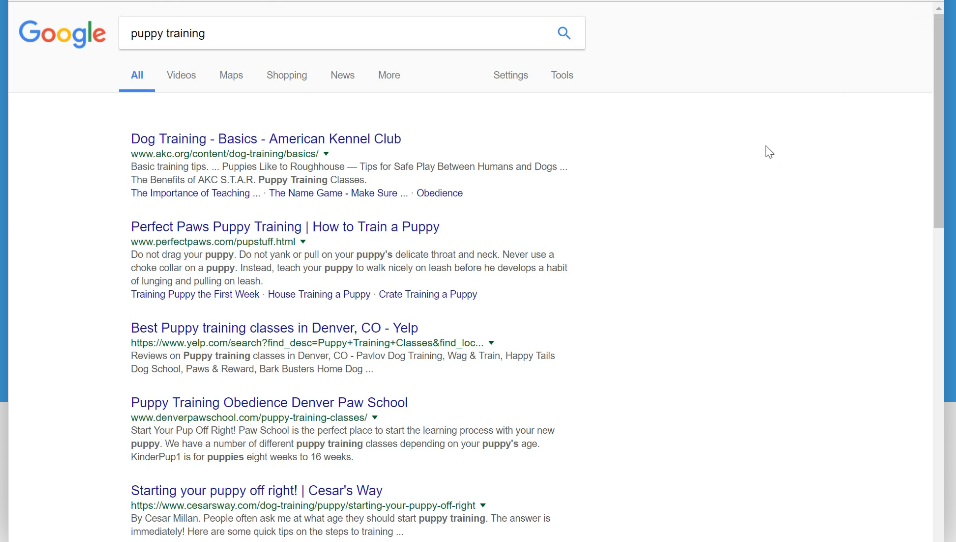This screenshot has width=956, height=542.
Task: Expand the dropdown arrow beside the cesarsway.com URL
Action: (483, 505)
